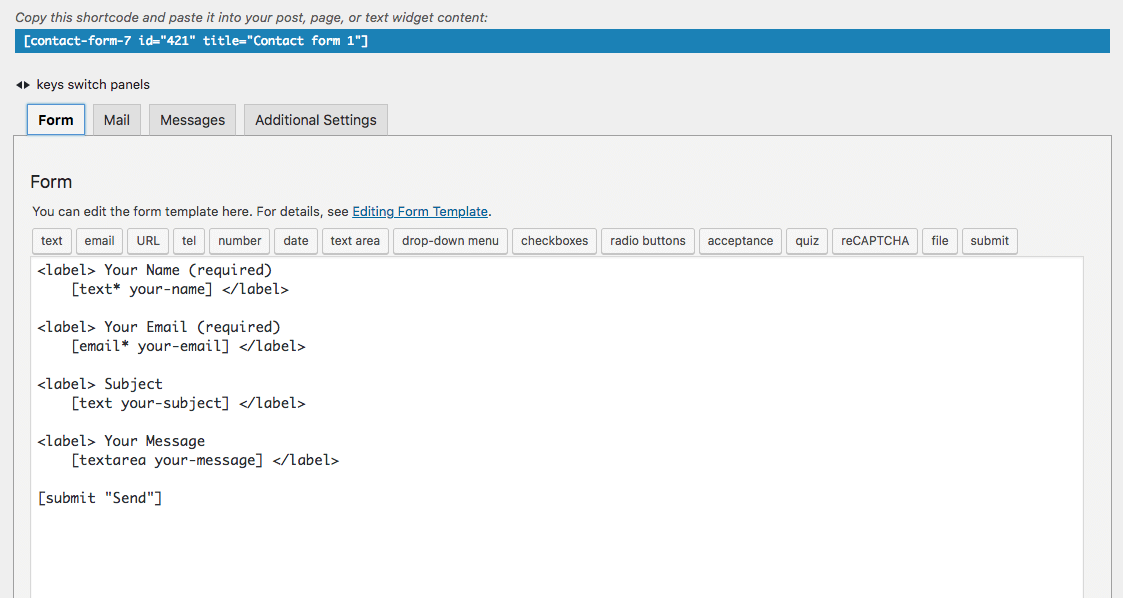Viewport: 1123px width, 598px height.
Task: Insert a tel field tag
Action: click(x=189, y=241)
